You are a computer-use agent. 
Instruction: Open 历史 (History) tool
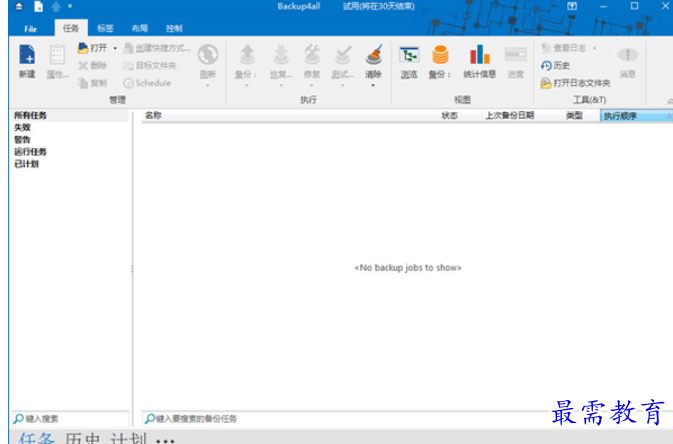tap(555, 65)
